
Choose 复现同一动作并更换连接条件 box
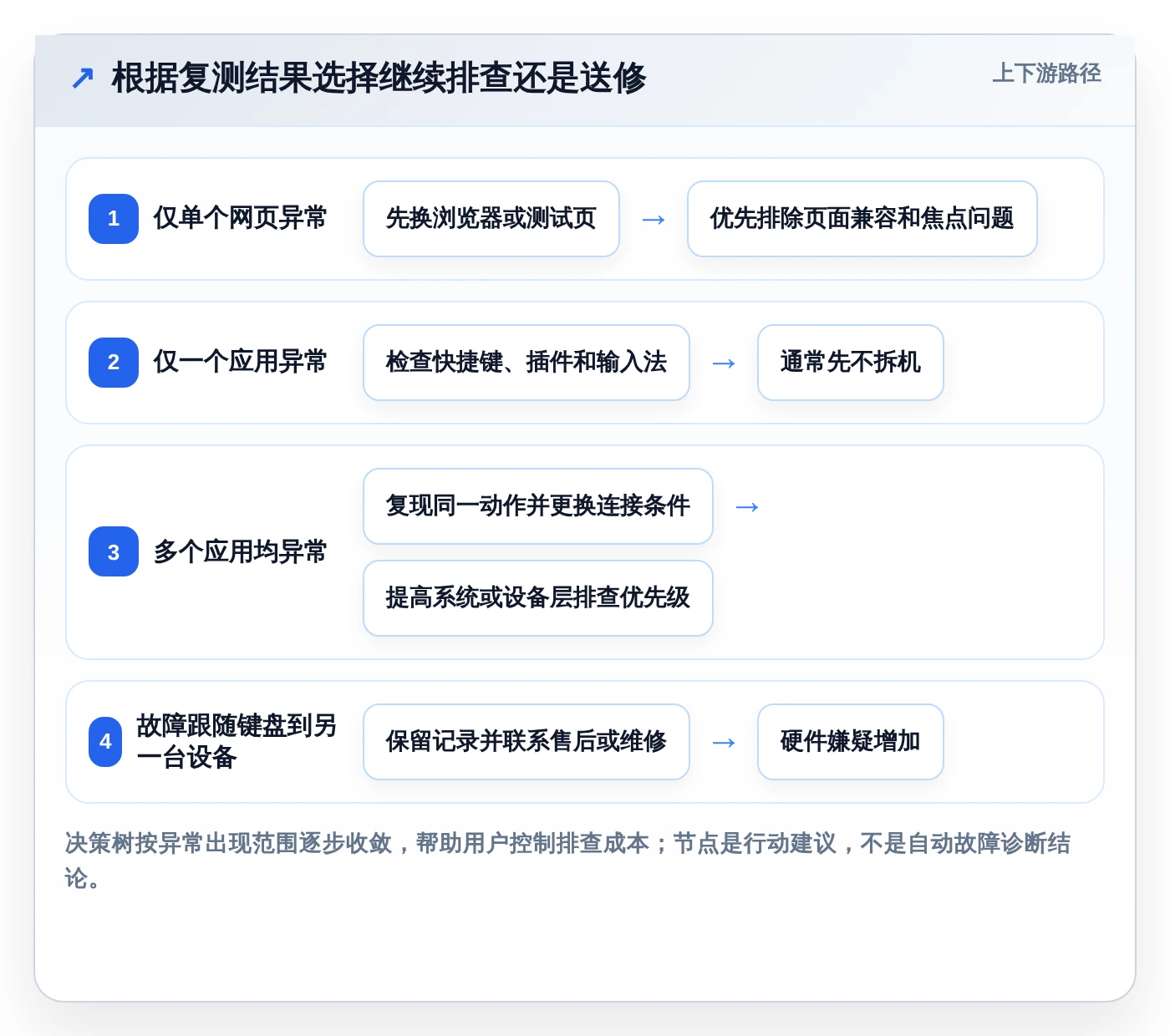tap(538, 506)
